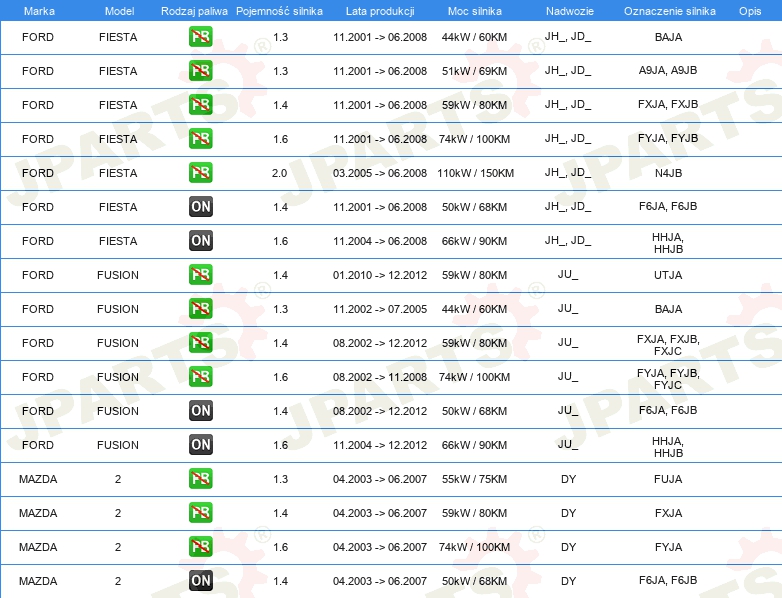Click petrol icon for Fiesta 2.0 N4JB row
782x598 pixels.
tap(200, 173)
